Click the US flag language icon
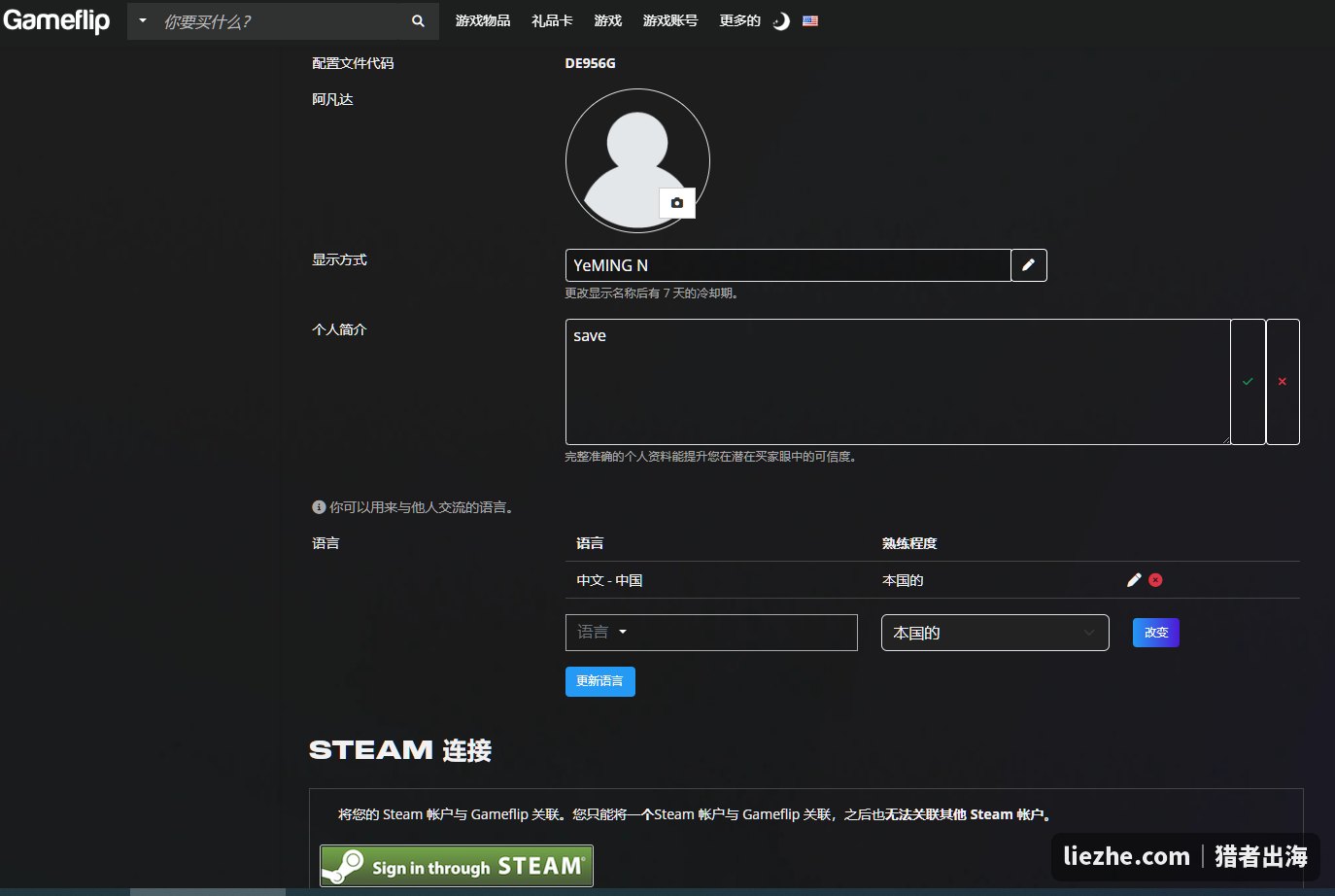 (x=810, y=20)
